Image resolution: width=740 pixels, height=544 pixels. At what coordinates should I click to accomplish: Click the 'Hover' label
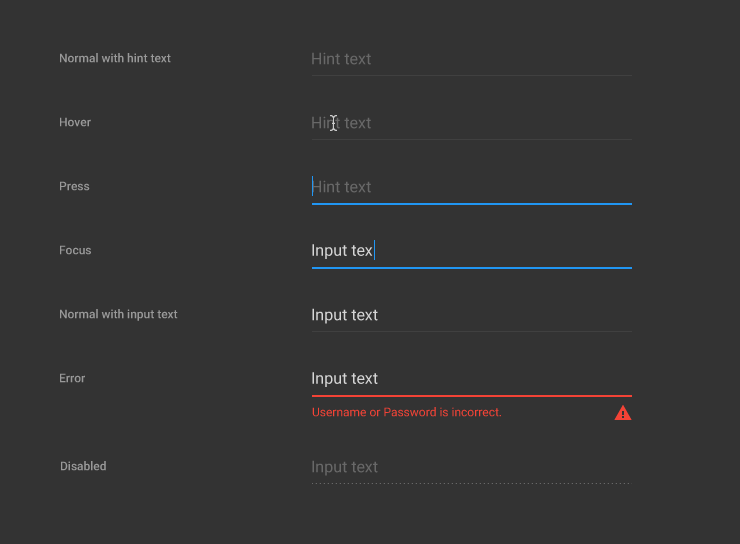(x=75, y=123)
